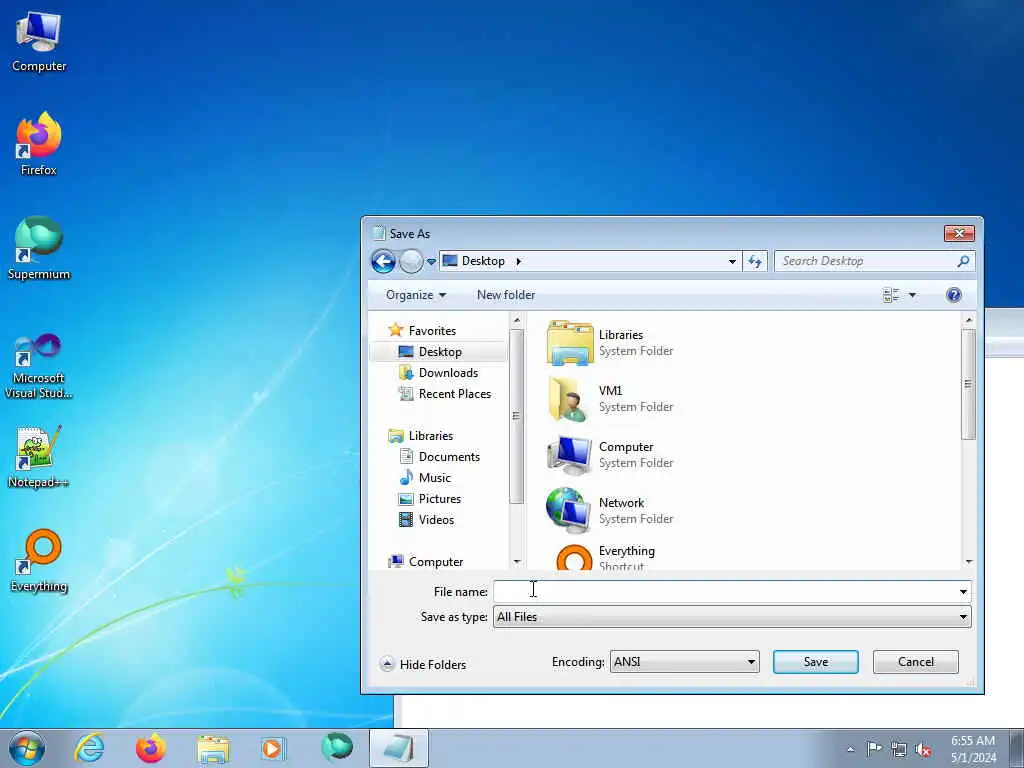Screen dimensions: 1024x768
Task: Open the Save as type combo box
Action: point(732,616)
